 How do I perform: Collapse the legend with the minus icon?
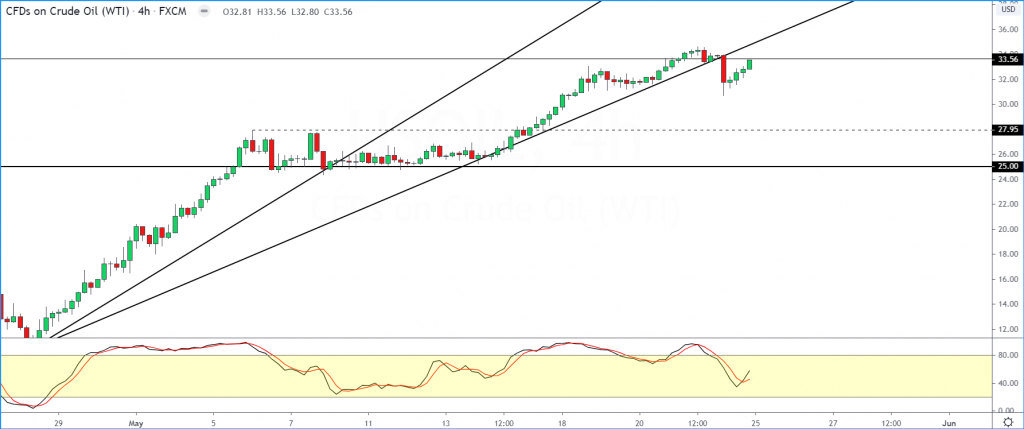click(206, 11)
